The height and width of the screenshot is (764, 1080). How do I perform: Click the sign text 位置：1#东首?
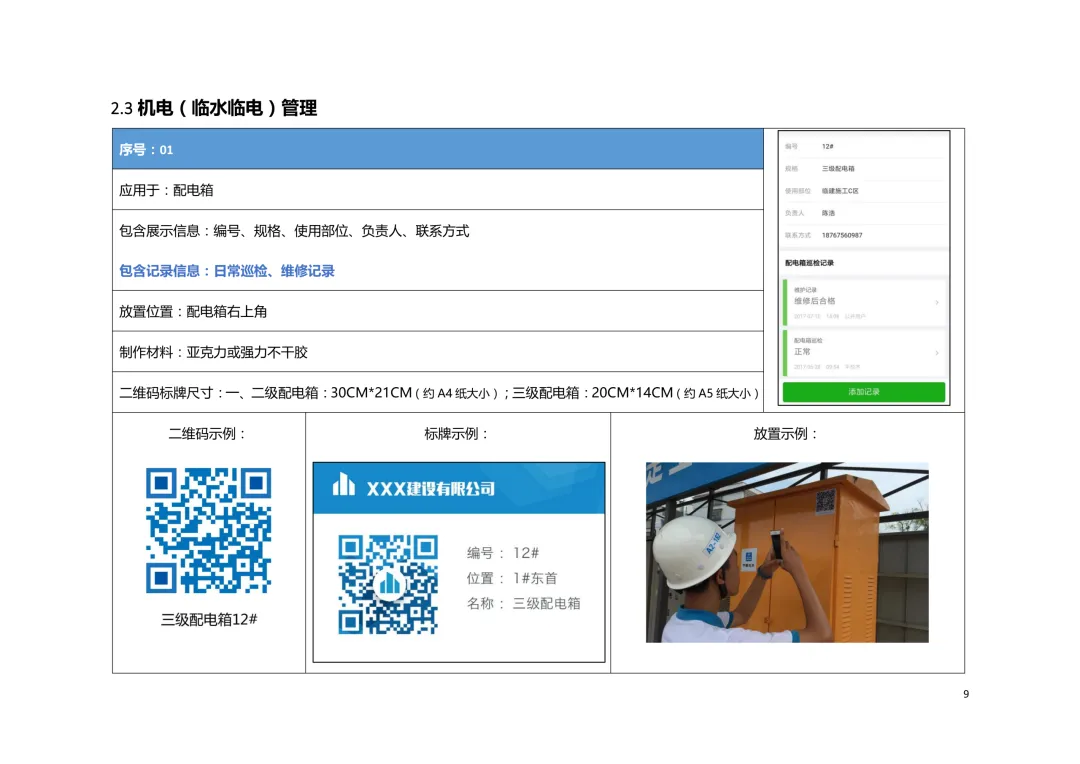[x=512, y=578]
